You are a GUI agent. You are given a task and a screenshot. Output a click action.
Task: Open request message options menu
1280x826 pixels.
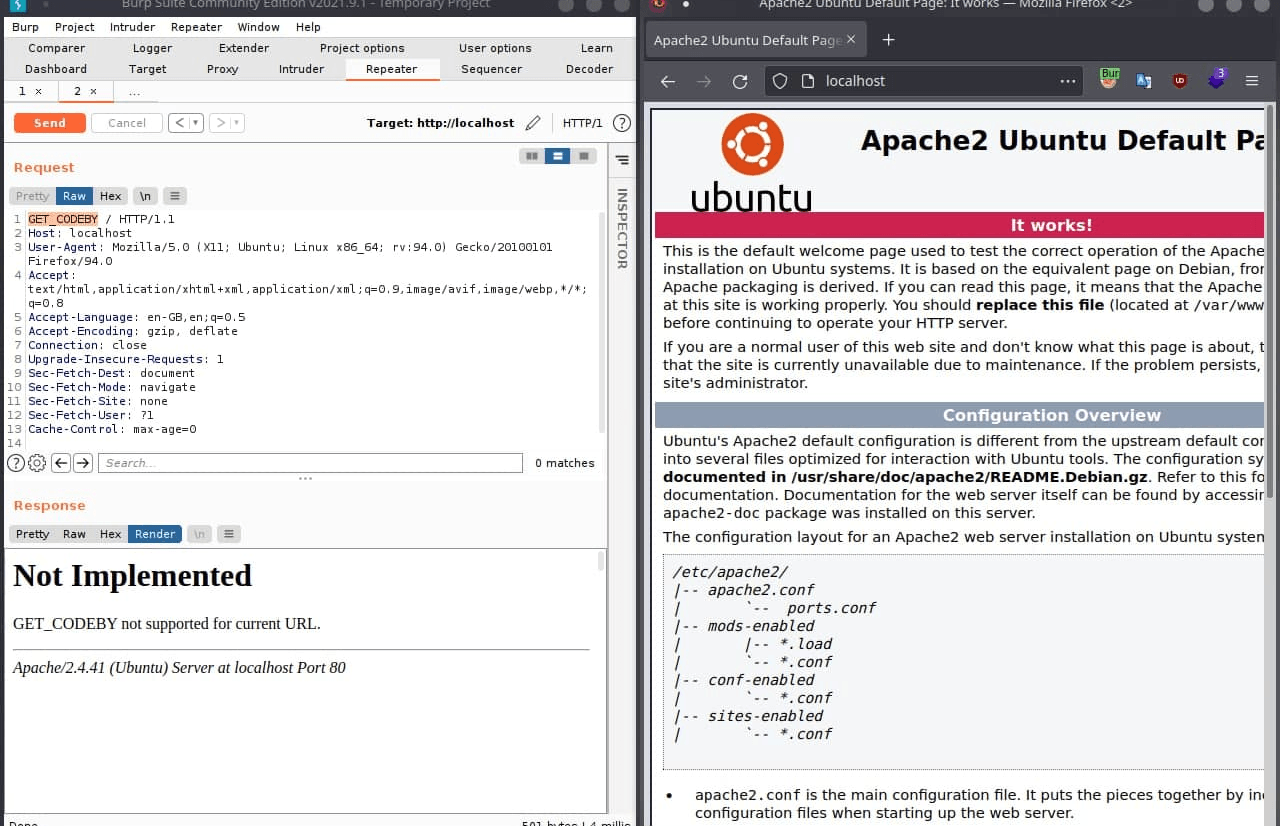[174, 196]
